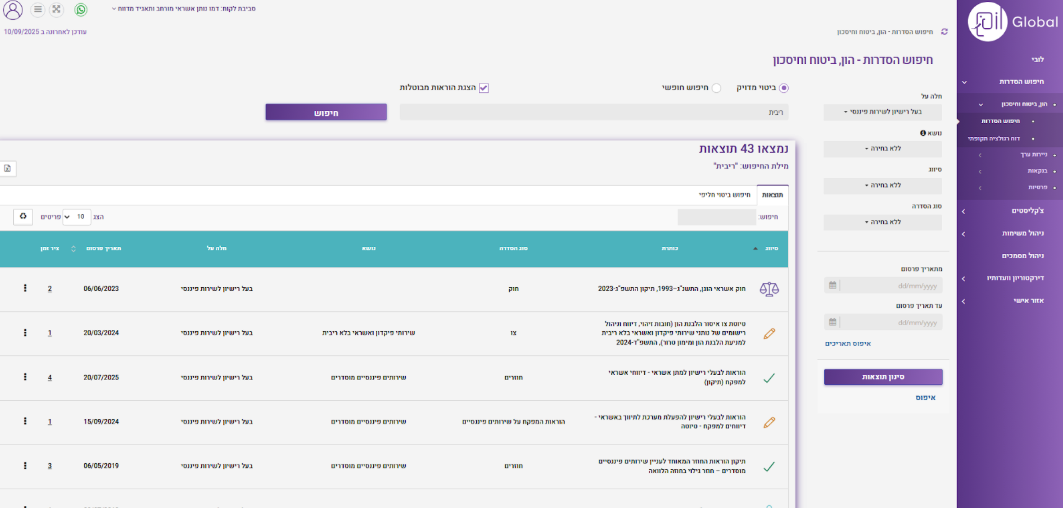Click the purple חיפוש search button
Image resolution: width=1063 pixels, height=508 pixels.
pos(326,112)
